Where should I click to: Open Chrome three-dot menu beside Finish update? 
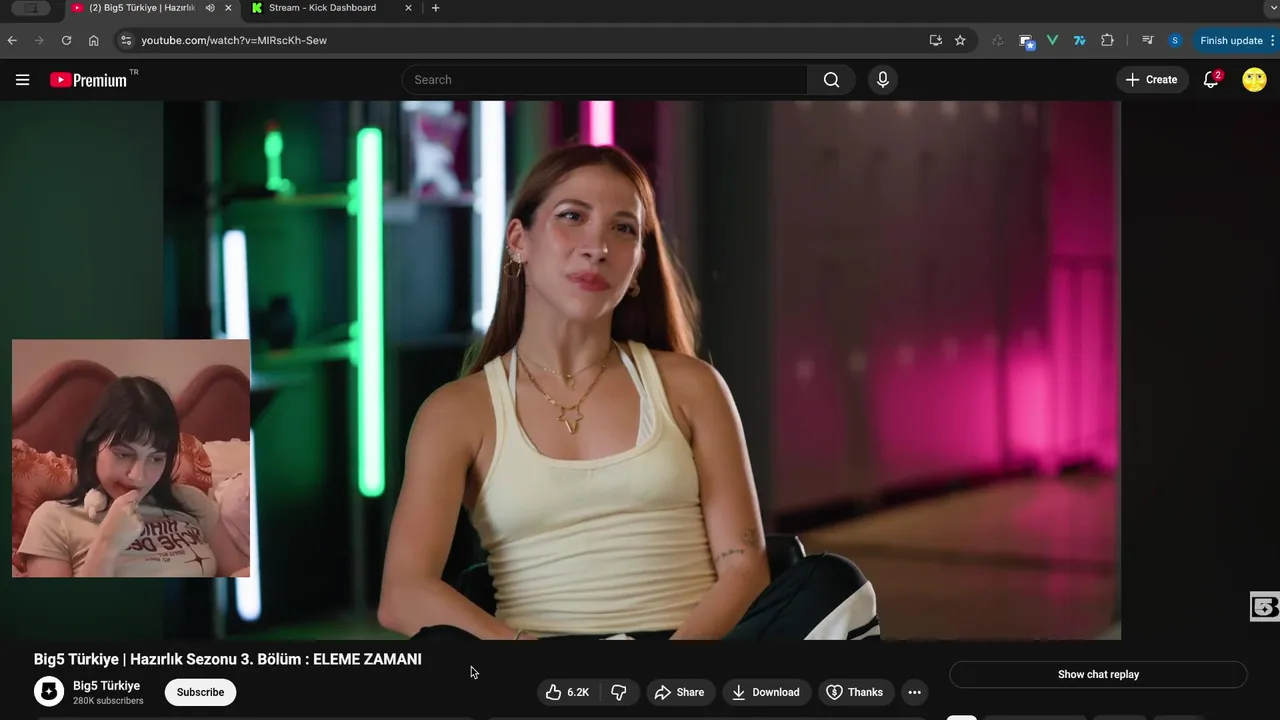point(1272,40)
